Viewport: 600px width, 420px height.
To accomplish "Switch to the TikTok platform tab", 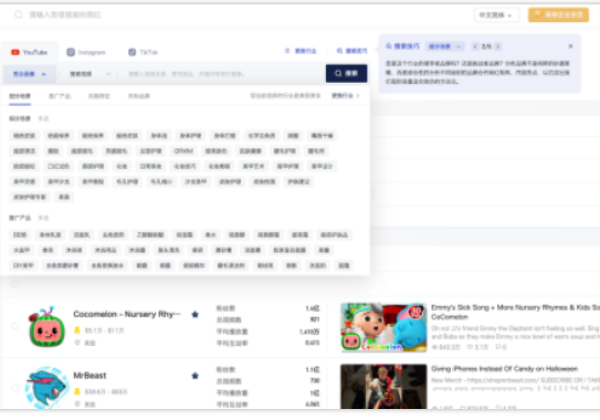I will tap(143, 52).
